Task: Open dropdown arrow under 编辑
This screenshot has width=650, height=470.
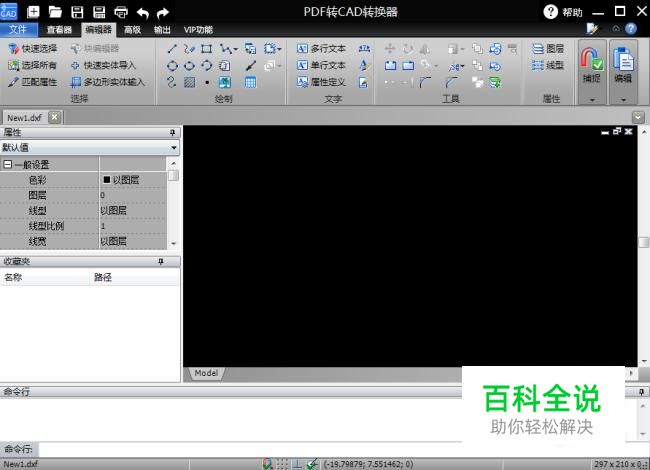Action: click(x=623, y=100)
